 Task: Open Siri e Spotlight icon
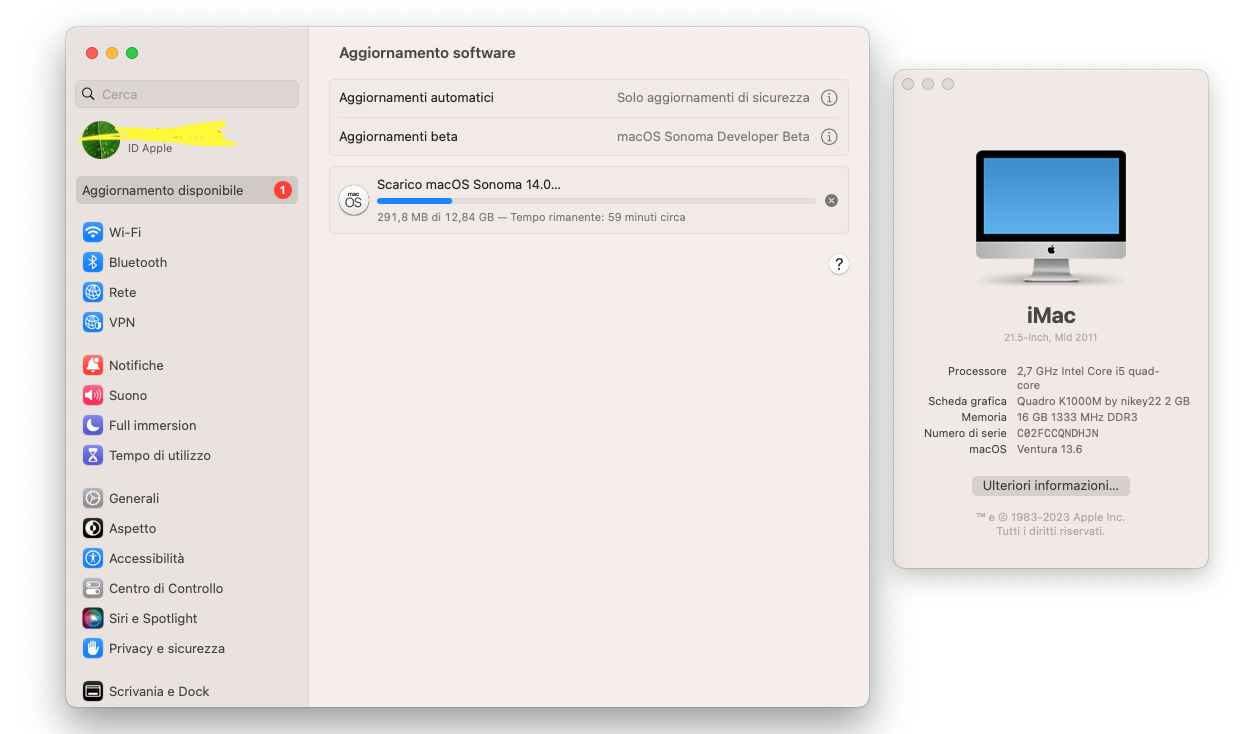[x=93, y=618]
